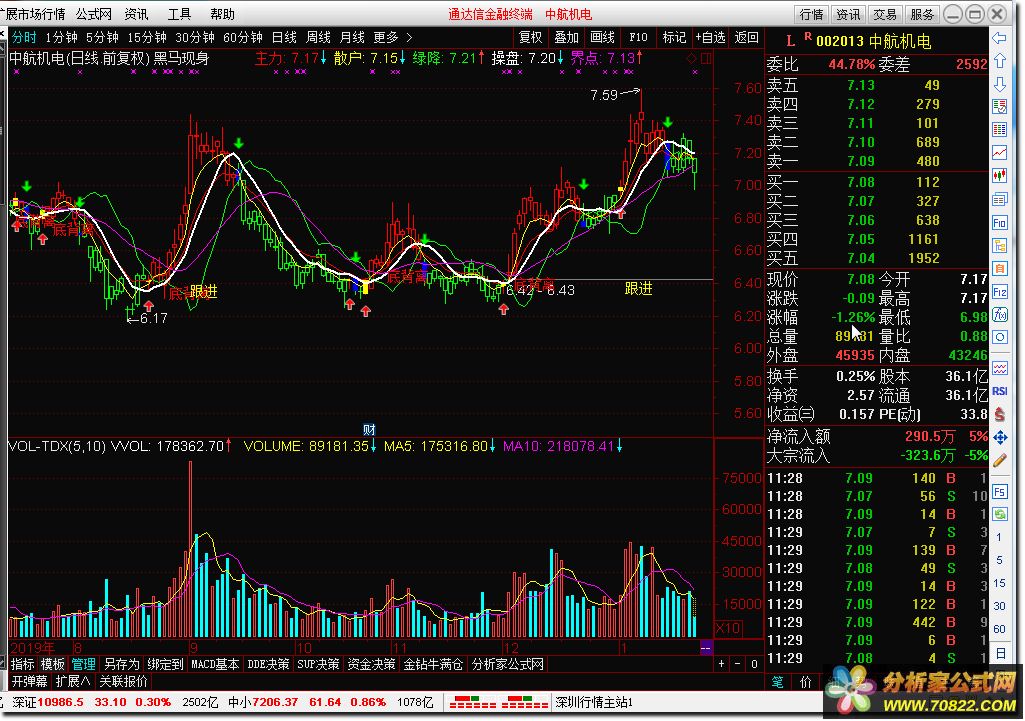Image resolution: width=1025 pixels, height=721 pixels.
Task: Open the 公式网 menu
Action: point(93,14)
